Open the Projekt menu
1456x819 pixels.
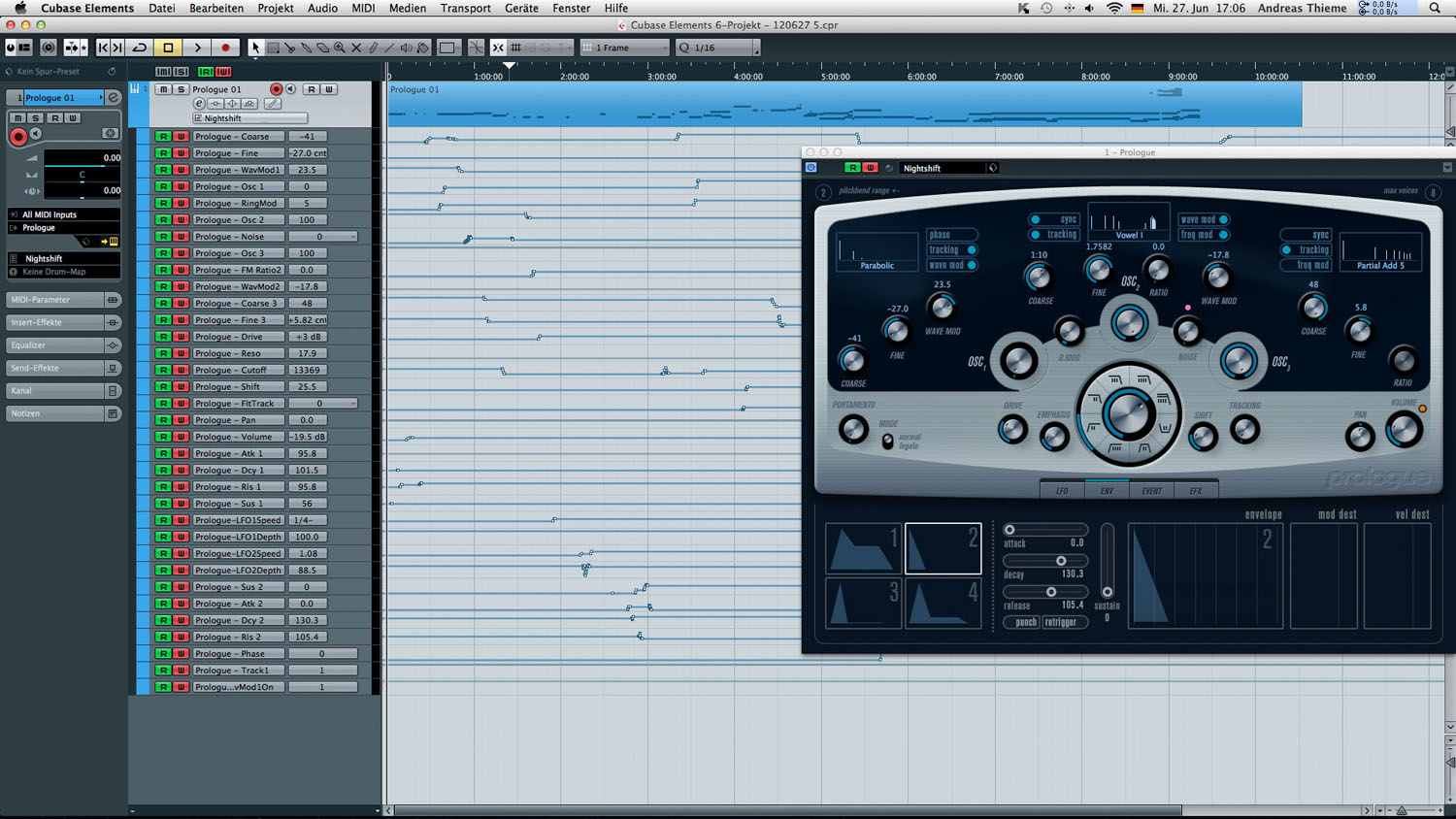276,8
